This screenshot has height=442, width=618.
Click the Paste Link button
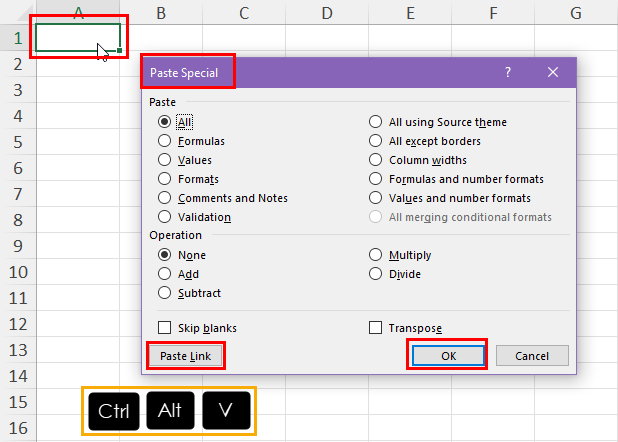[186, 356]
